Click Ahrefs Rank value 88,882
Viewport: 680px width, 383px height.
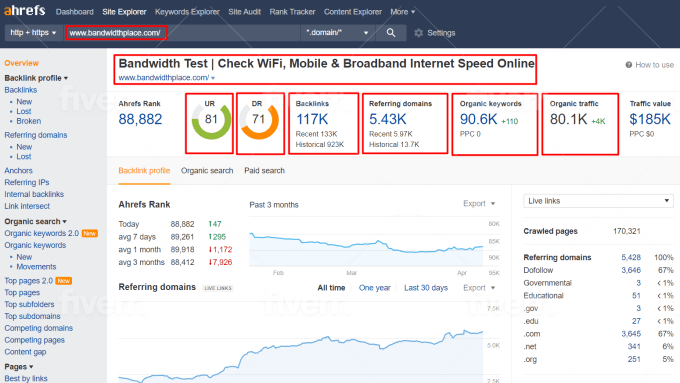point(141,119)
